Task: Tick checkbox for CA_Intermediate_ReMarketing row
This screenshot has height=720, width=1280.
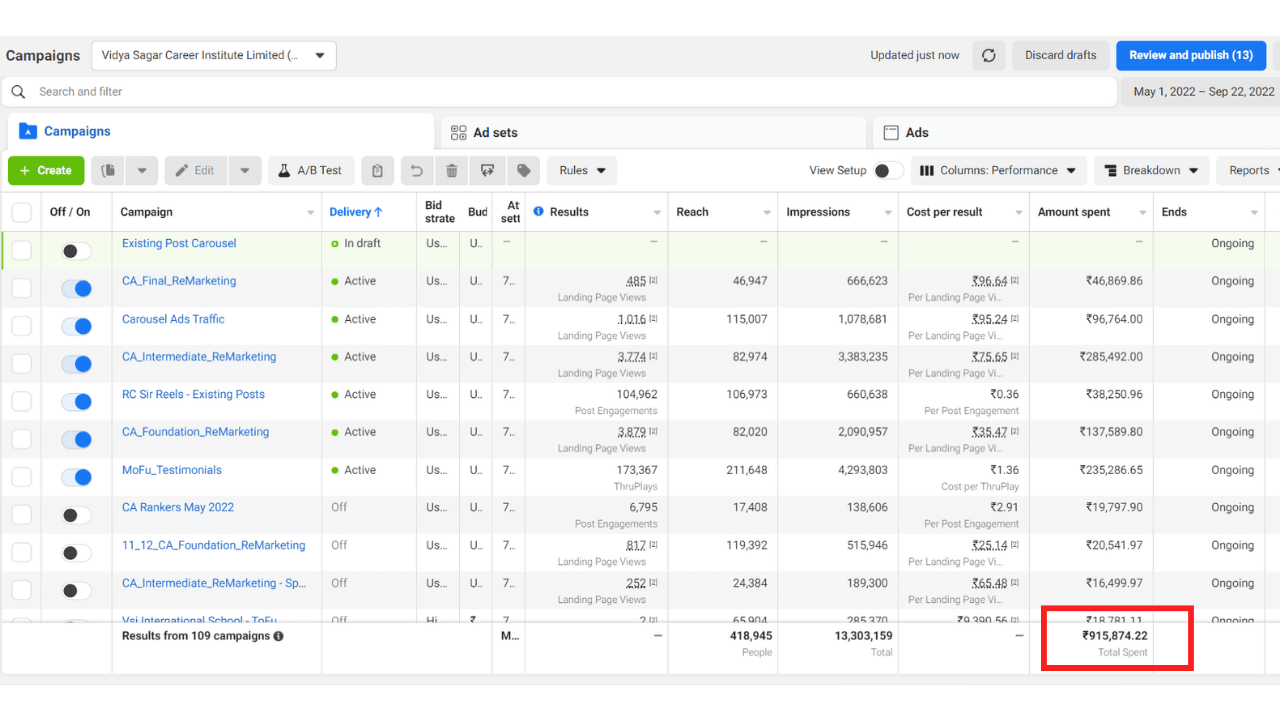Action: click(22, 364)
